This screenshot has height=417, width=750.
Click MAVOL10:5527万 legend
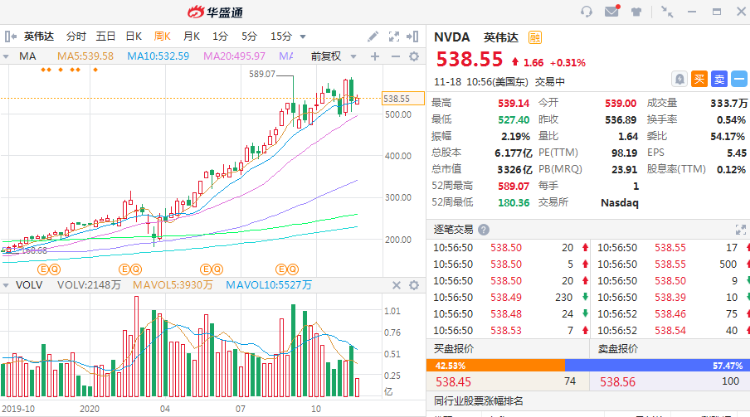tap(268, 285)
